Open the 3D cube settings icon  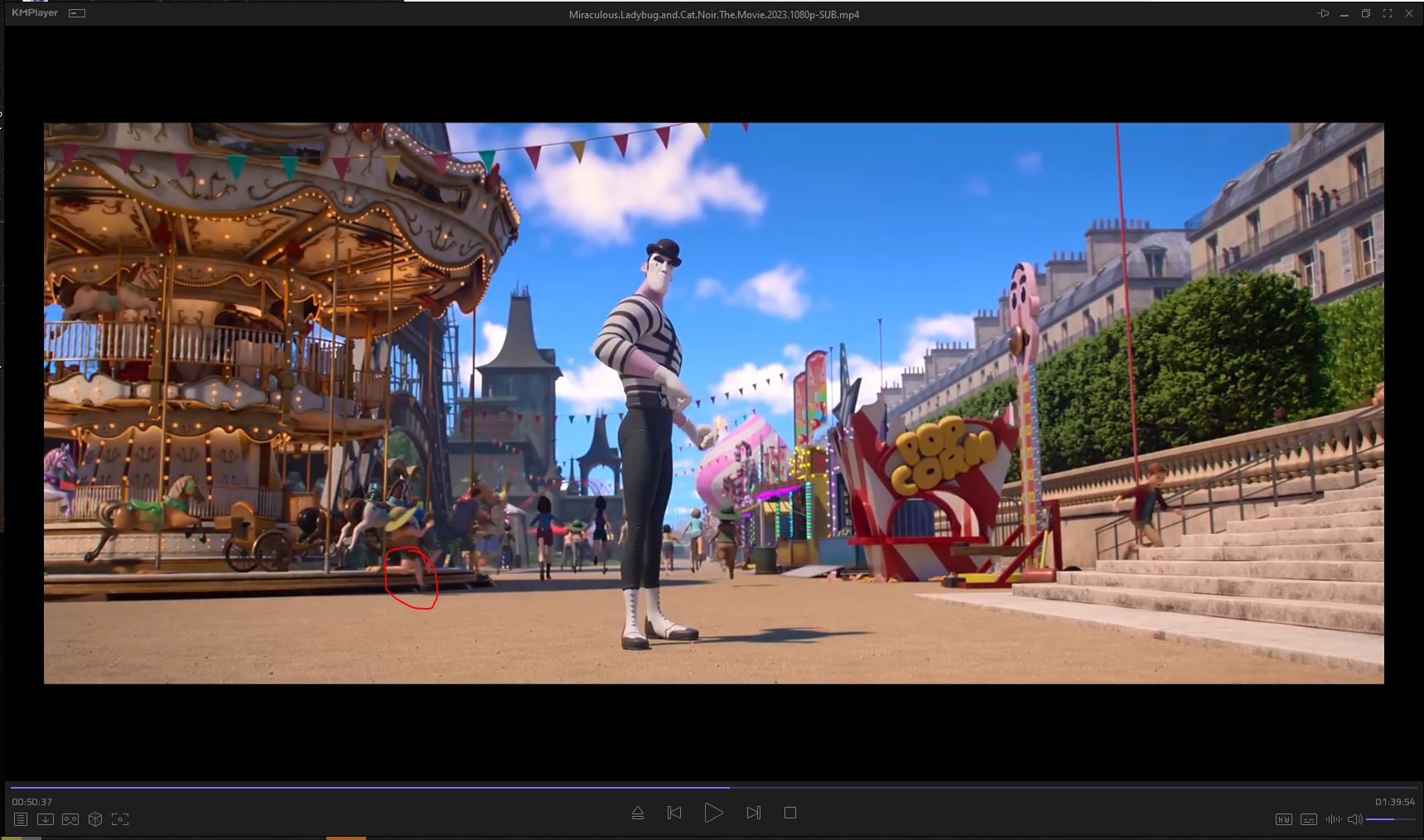click(95, 819)
